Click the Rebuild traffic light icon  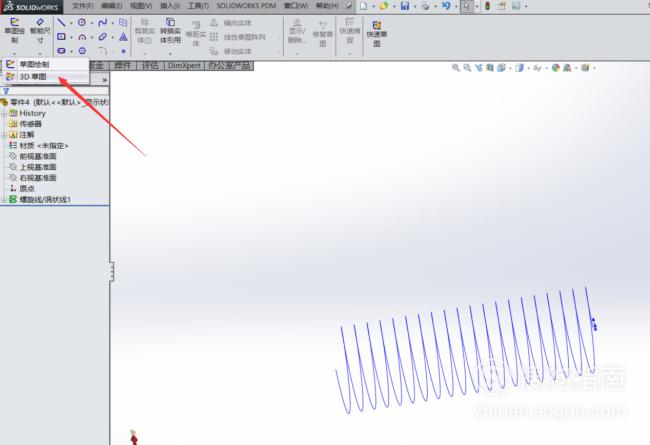488,6
